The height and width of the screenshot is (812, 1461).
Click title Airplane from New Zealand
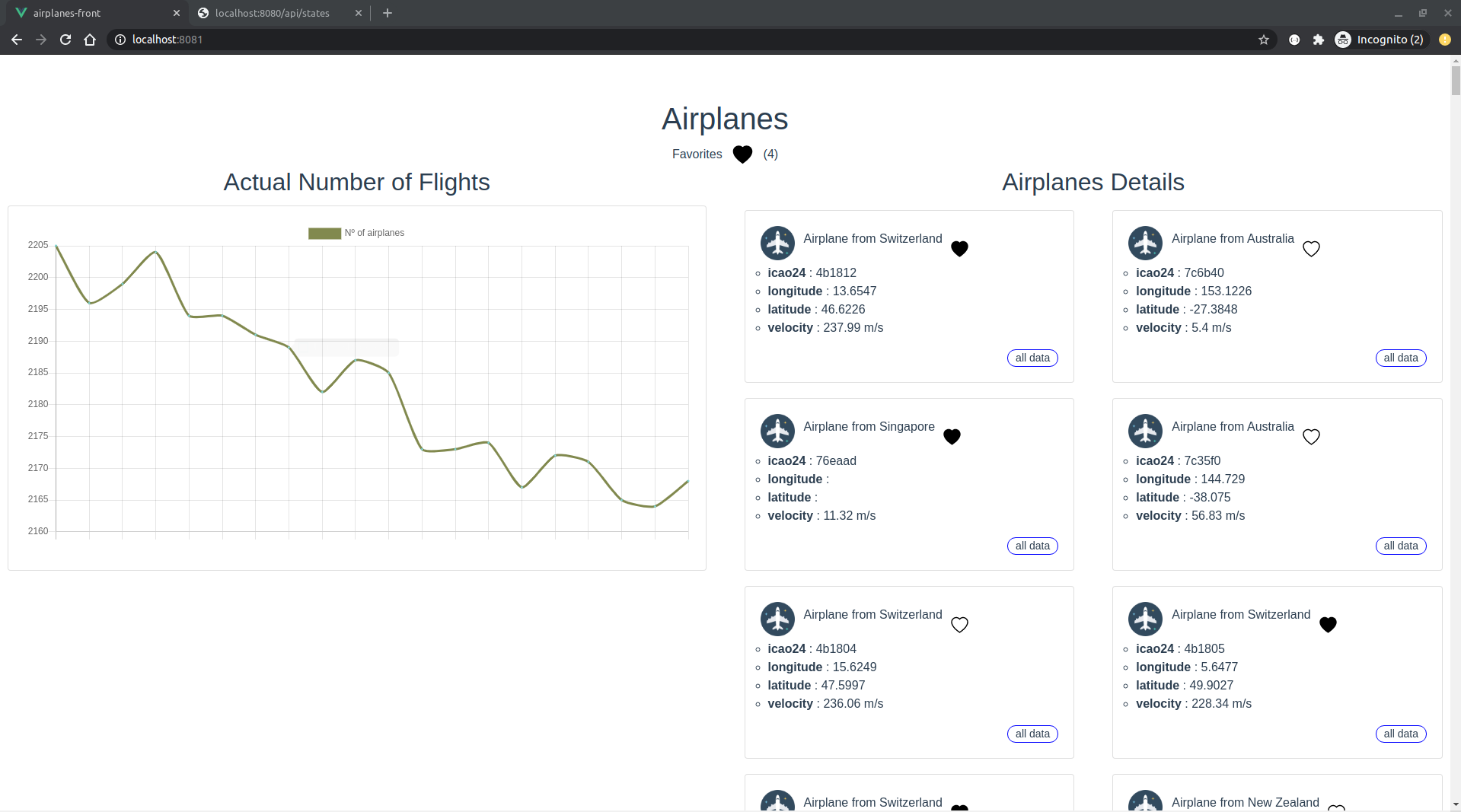point(1246,803)
